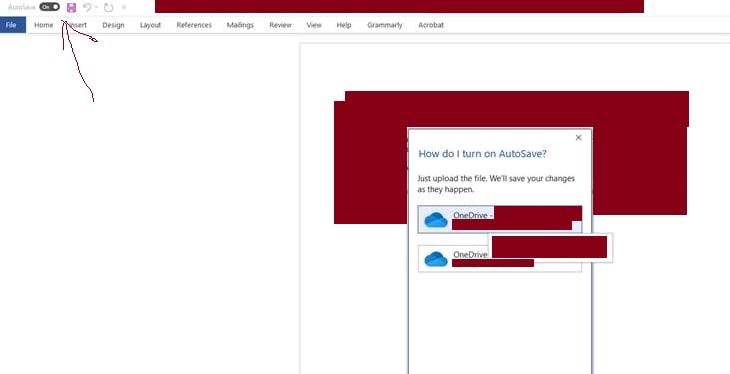Click the first OneDrive cloud icon
This screenshot has width=730, height=374.
pos(436,219)
